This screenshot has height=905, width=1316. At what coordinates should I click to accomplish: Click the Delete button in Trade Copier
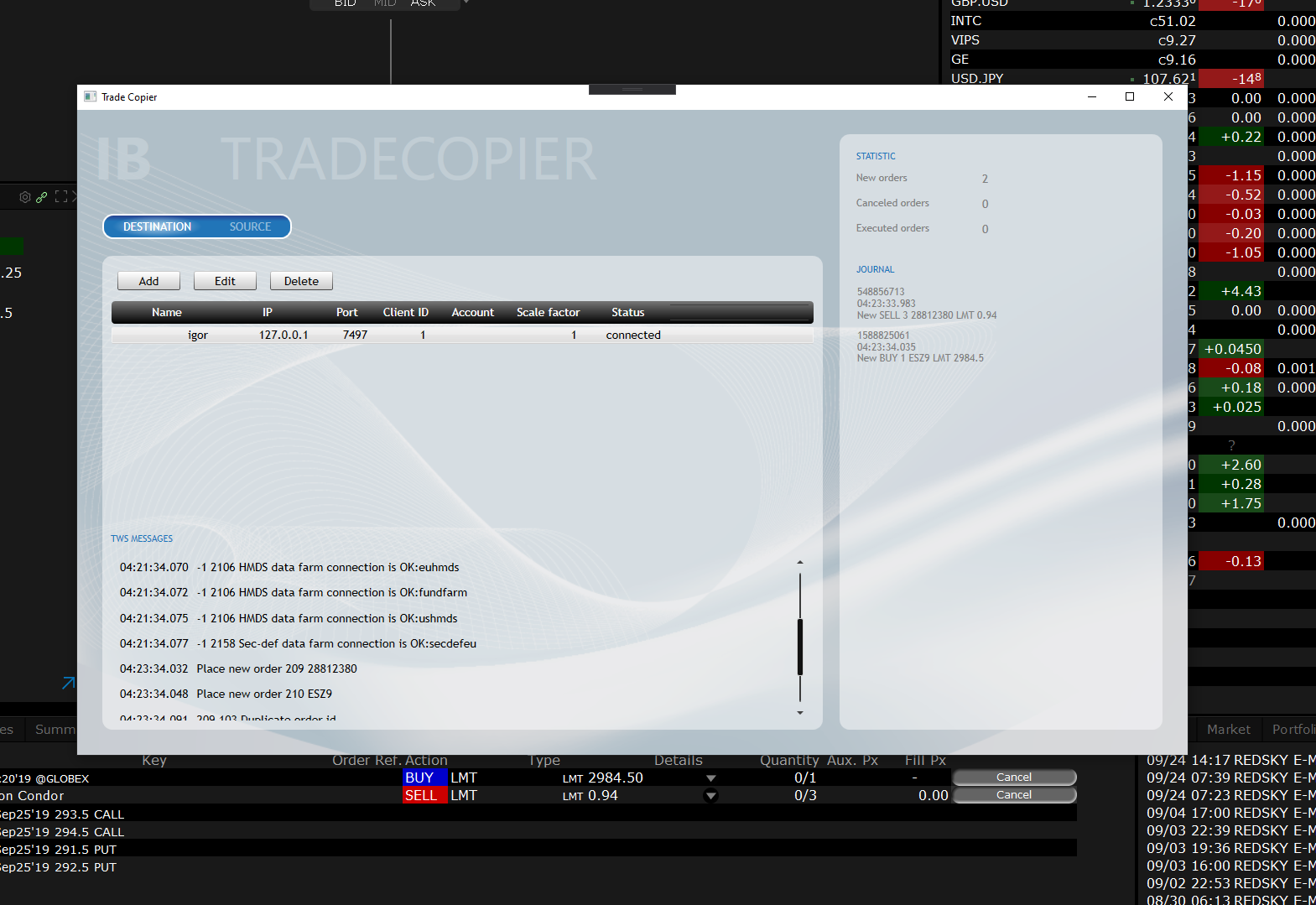(x=301, y=281)
